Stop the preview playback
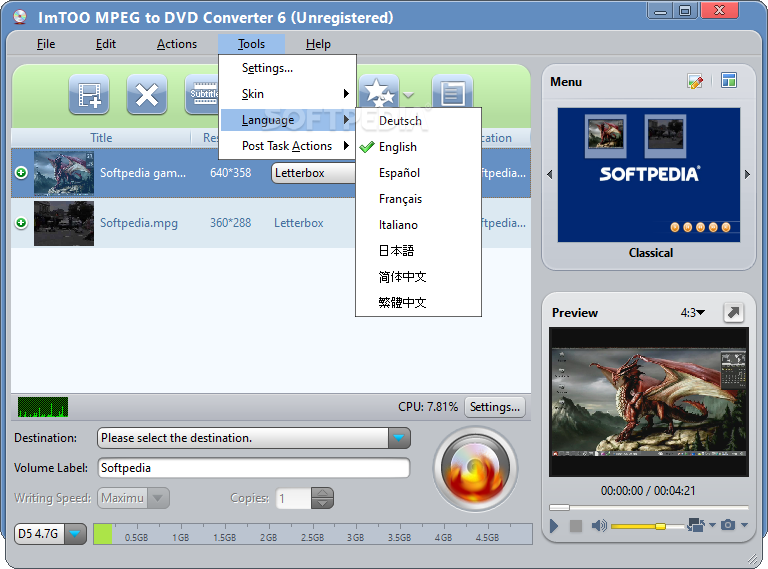 point(576,526)
